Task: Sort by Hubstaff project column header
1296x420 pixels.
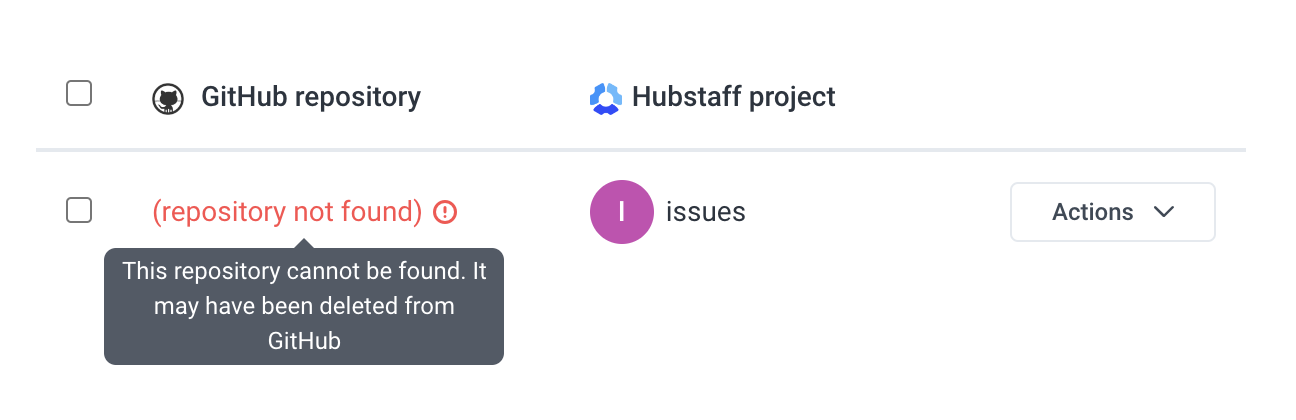Action: pyautogui.click(x=734, y=97)
